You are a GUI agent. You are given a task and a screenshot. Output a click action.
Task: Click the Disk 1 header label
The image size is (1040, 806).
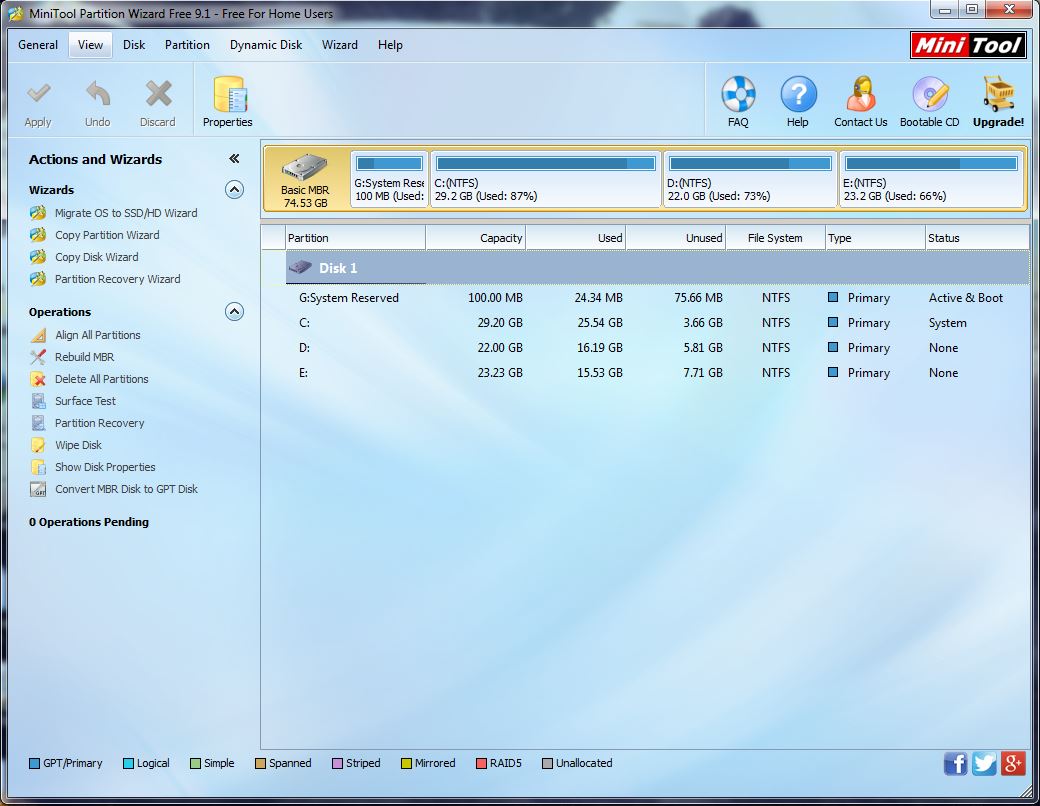point(338,268)
